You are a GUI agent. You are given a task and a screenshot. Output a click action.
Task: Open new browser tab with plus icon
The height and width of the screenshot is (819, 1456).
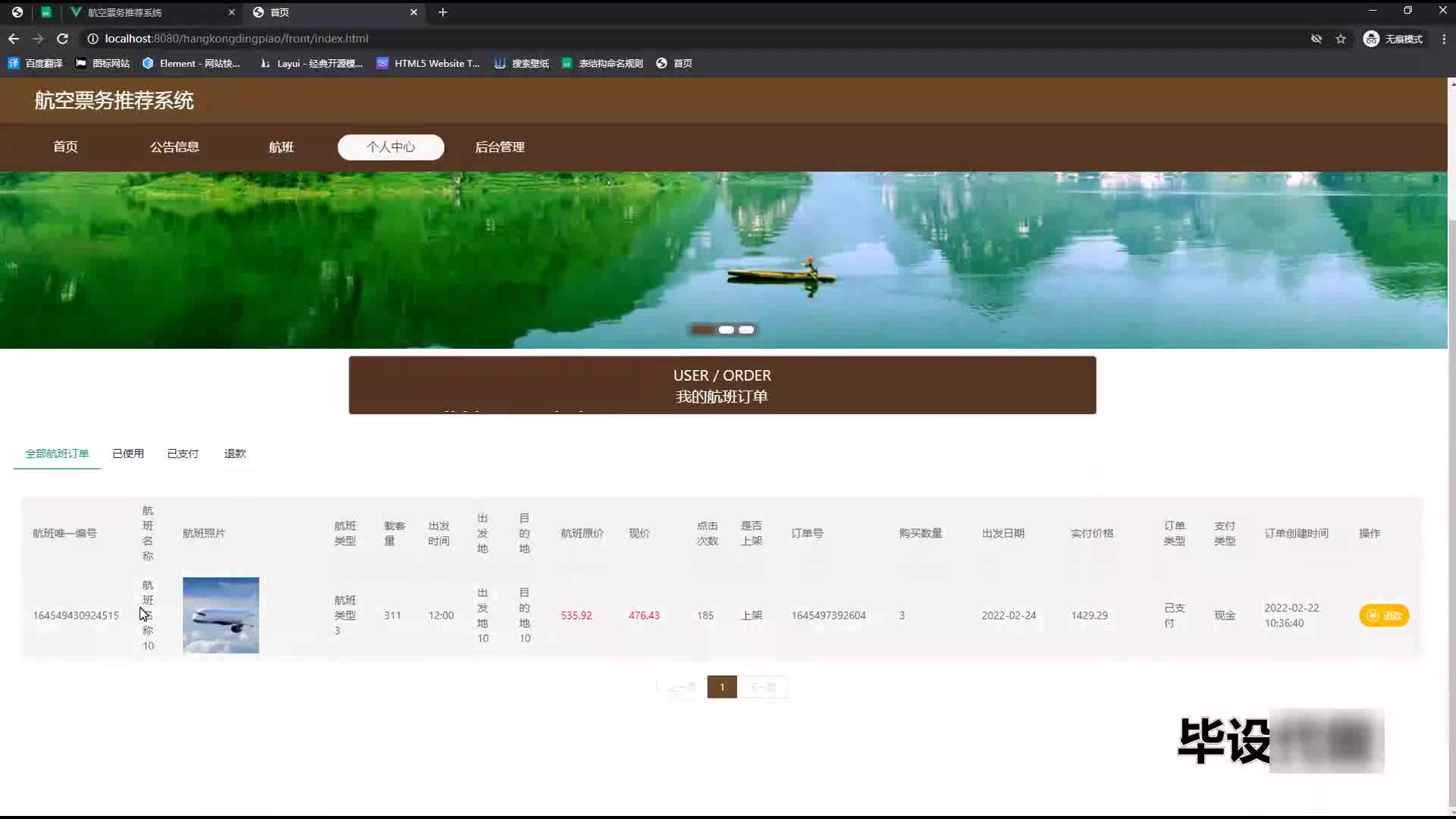pyautogui.click(x=443, y=12)
